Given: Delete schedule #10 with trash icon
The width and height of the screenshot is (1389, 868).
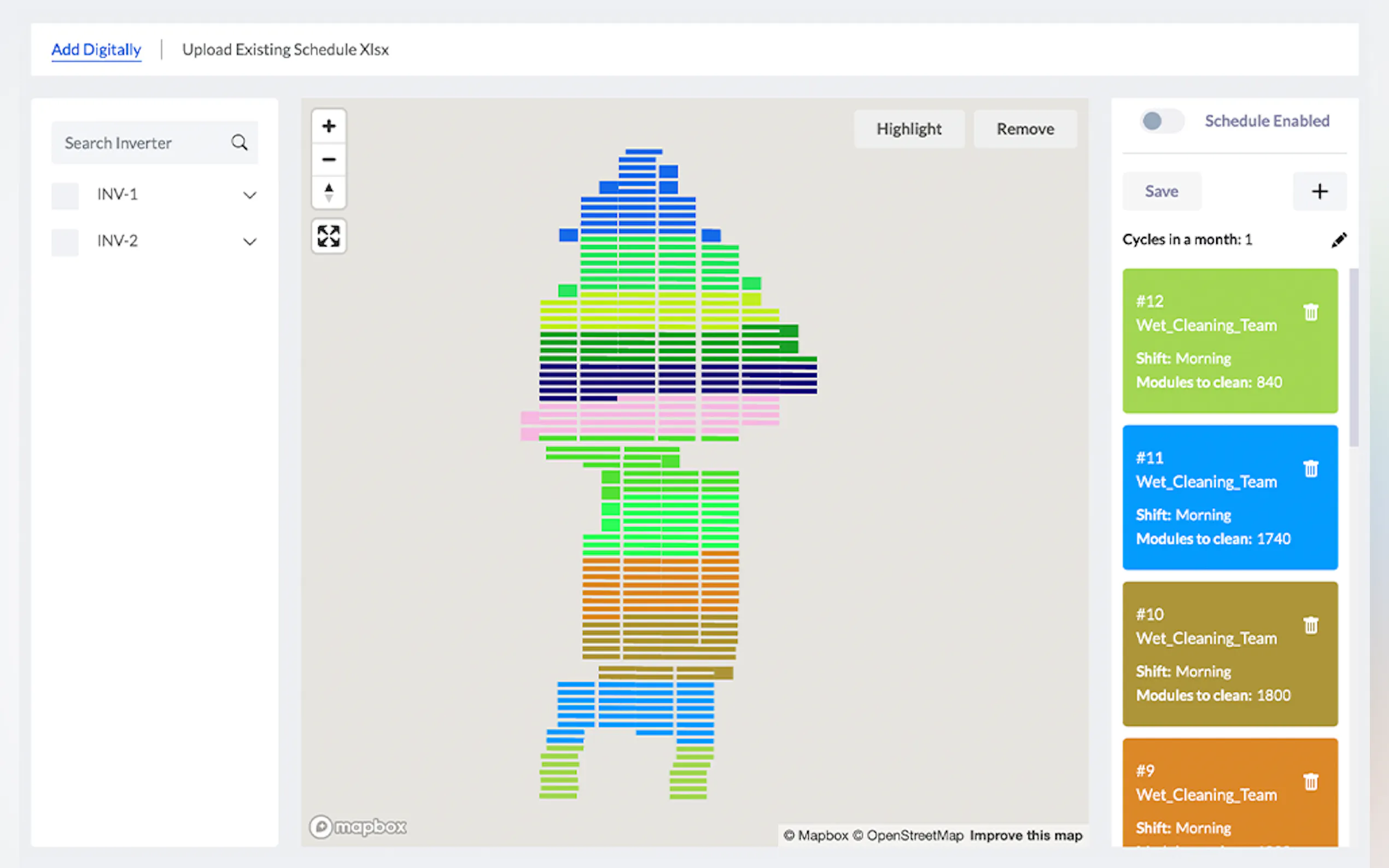Looking at the screenshot, I should (x=1310, y=625).
